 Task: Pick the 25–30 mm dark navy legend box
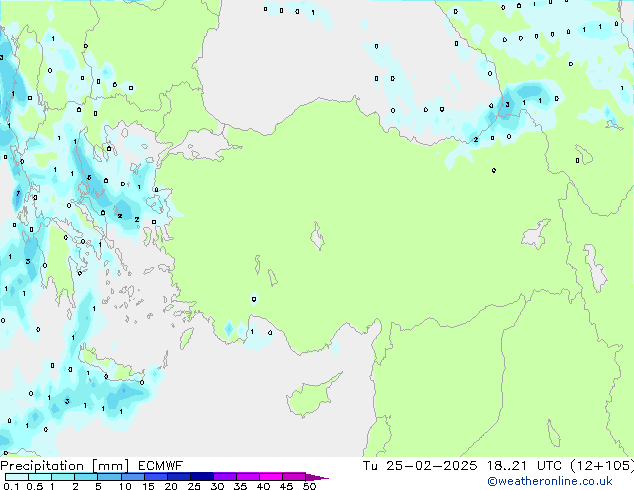[202, 477]
